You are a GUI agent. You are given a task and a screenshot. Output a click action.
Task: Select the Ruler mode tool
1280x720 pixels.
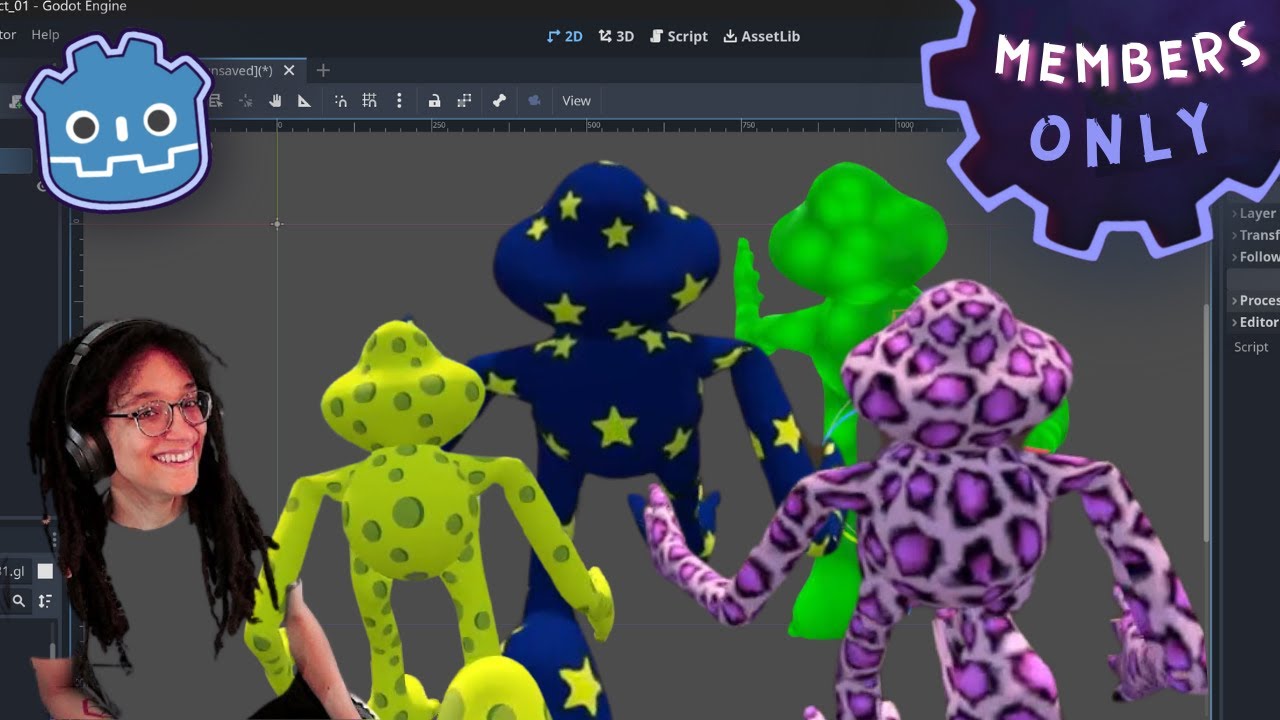click(x=304, y=100)
